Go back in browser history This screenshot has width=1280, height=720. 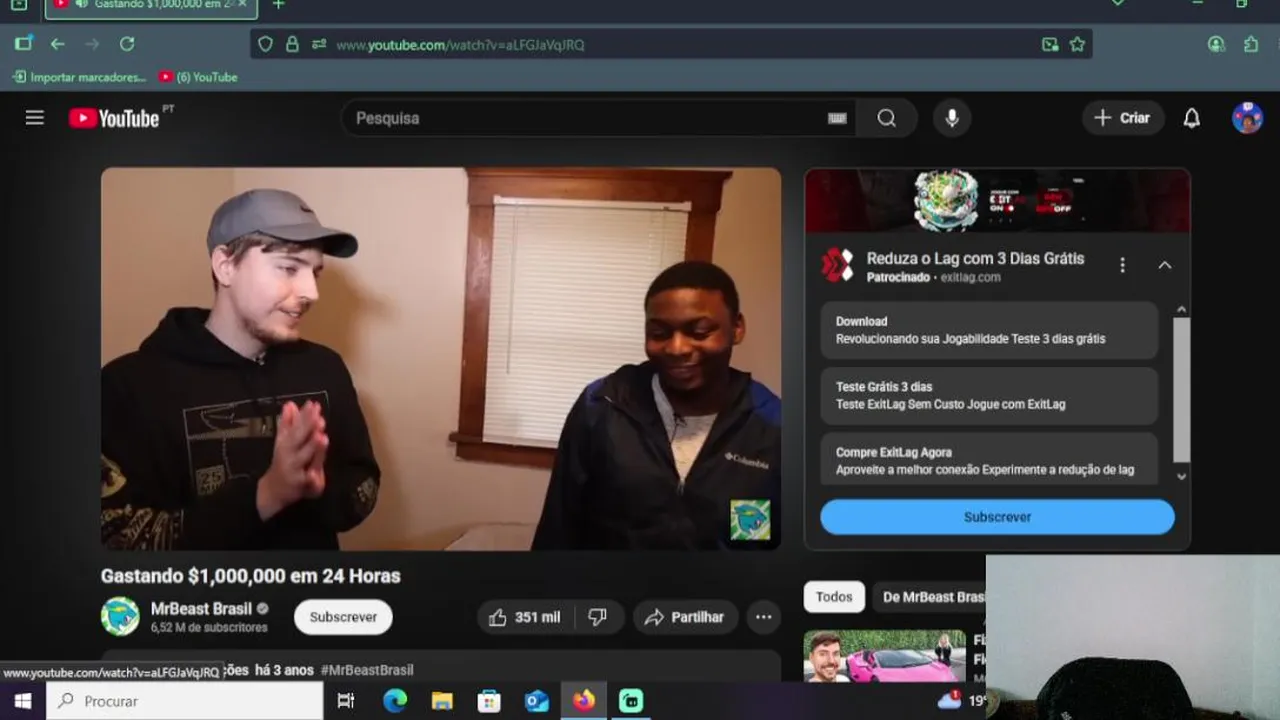(57, 44)
